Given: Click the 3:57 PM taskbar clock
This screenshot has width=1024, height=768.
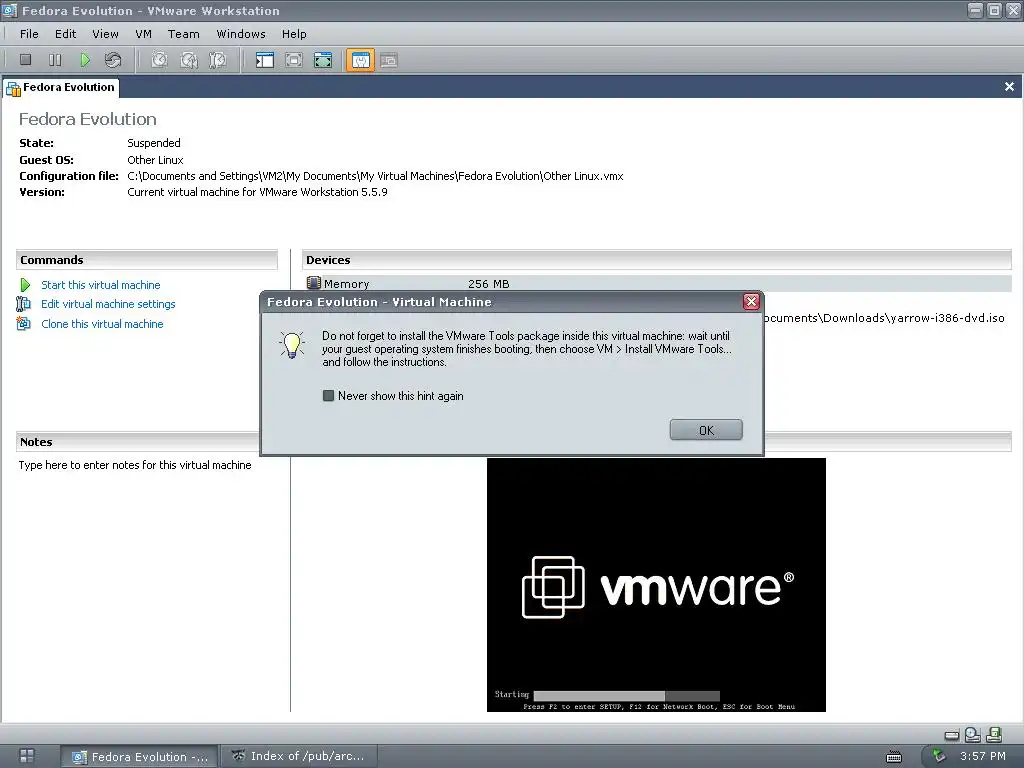Looking at the screenshot, I should click(982, 756).
